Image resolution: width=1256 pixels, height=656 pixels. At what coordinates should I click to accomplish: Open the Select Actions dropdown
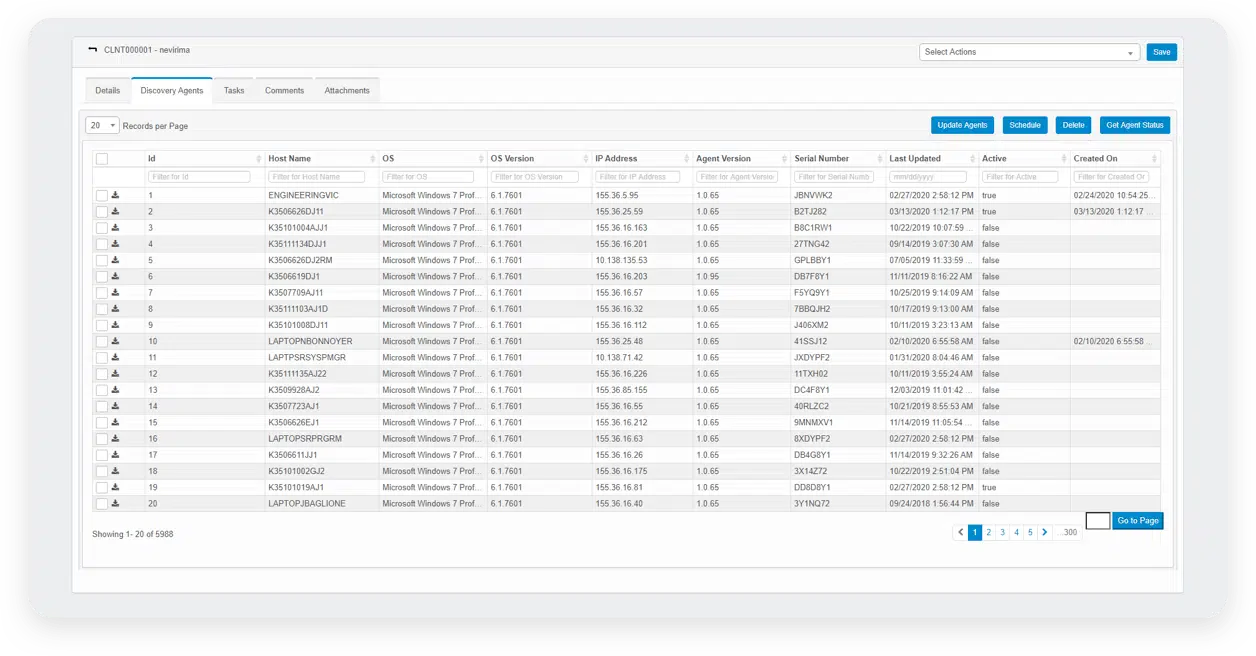[x=1029, y=52]
